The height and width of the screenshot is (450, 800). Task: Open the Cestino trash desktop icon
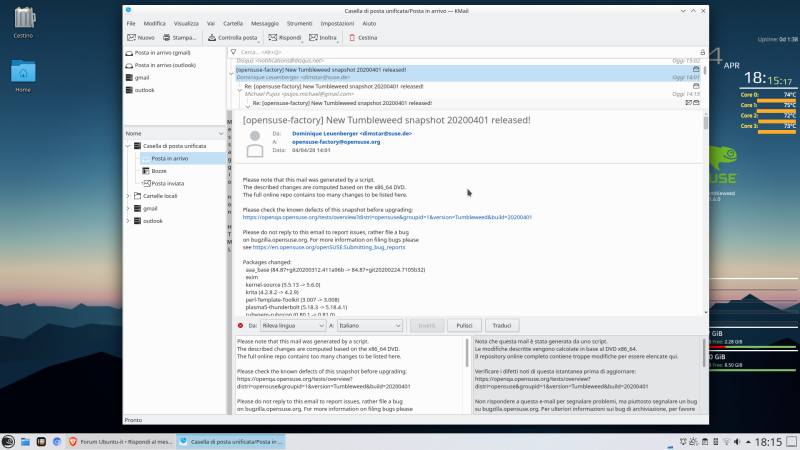pos(23,23)
